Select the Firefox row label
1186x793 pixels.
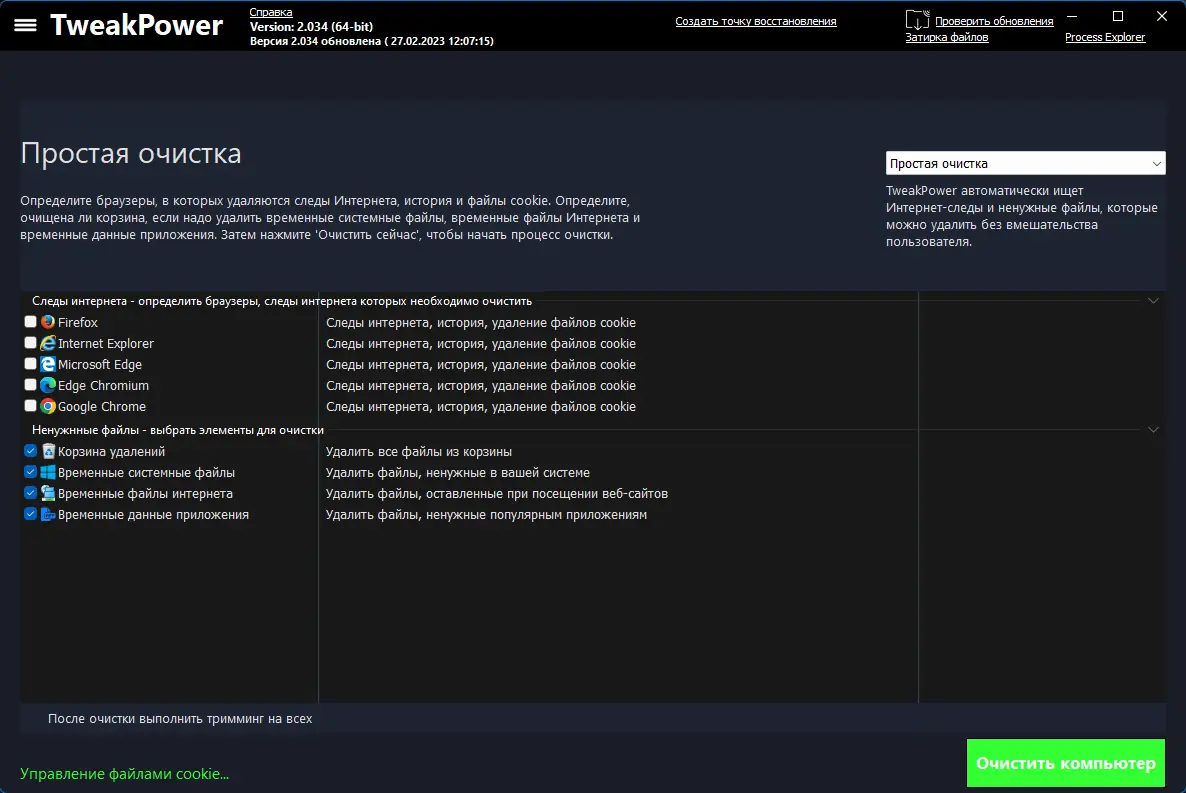[78, 322]
